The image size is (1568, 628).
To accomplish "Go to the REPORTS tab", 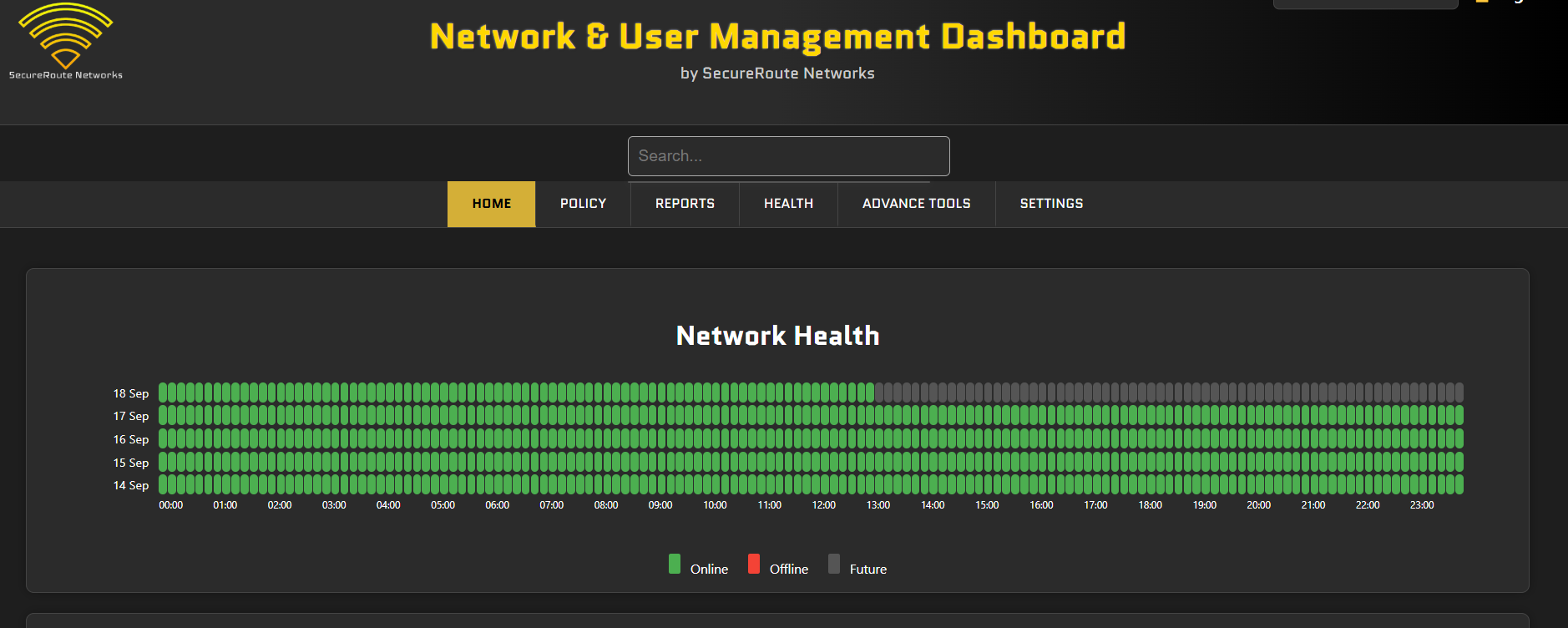I will pos(685,204).
